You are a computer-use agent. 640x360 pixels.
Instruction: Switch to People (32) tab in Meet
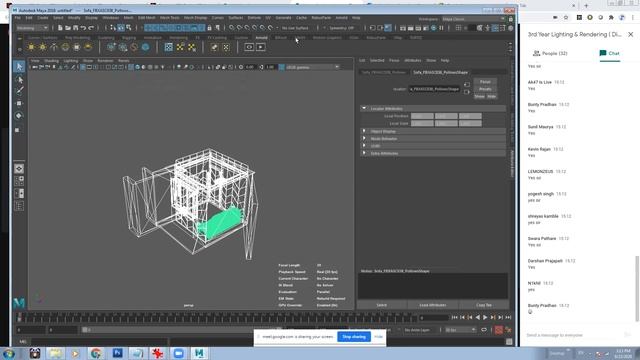pos(550,53)
